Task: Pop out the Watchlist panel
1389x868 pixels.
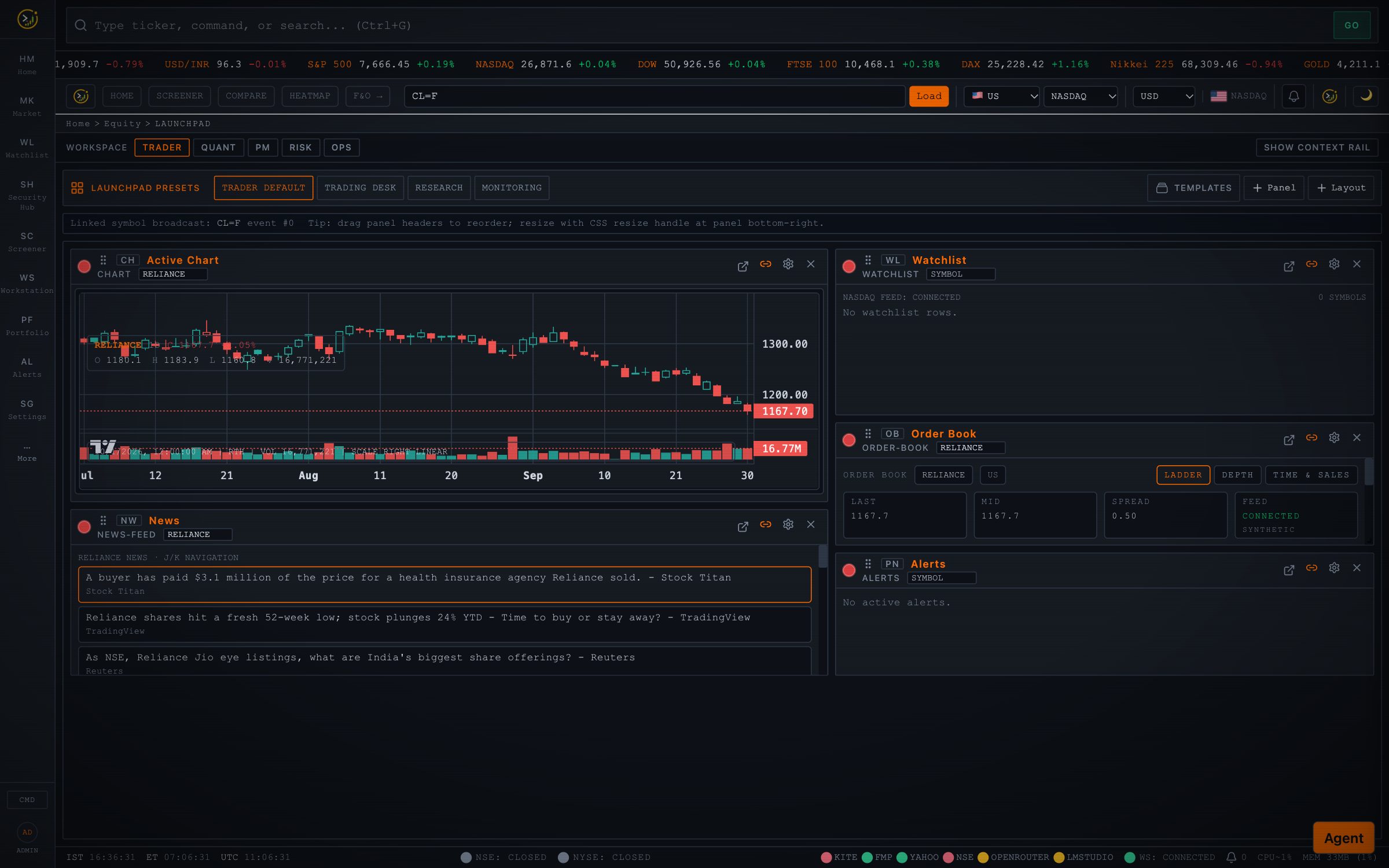Action: point(1289,266)
